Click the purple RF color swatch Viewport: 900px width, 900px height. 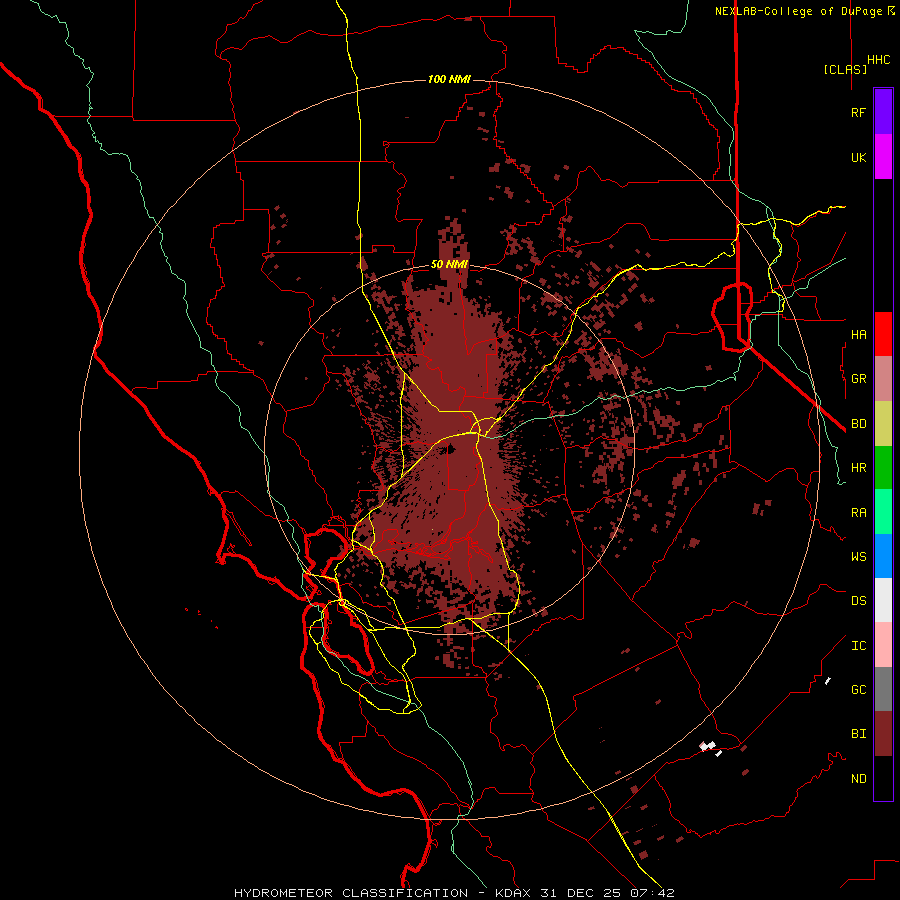coord(883,112)
